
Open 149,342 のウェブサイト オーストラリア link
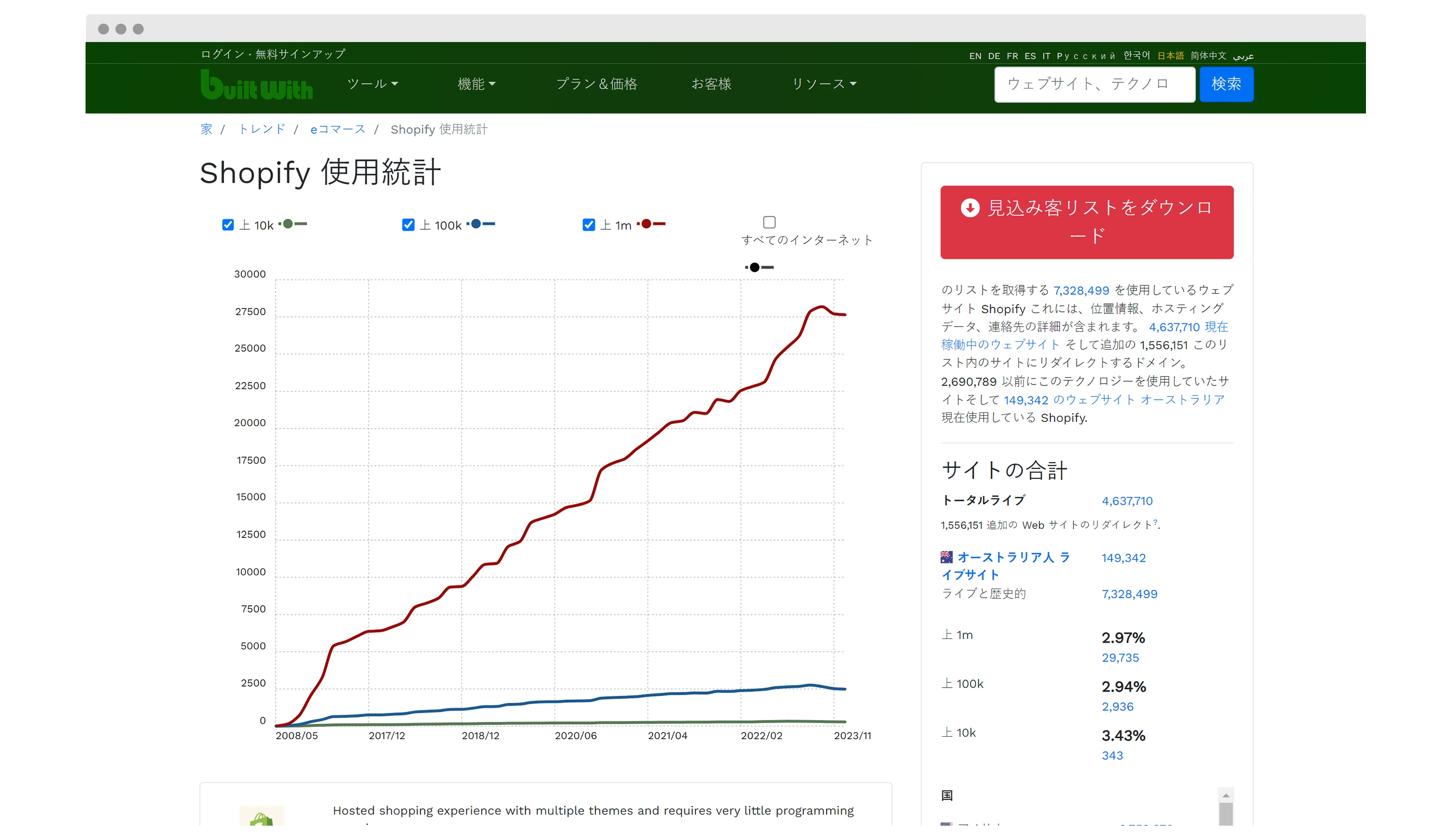click(x=1114, y=400)
